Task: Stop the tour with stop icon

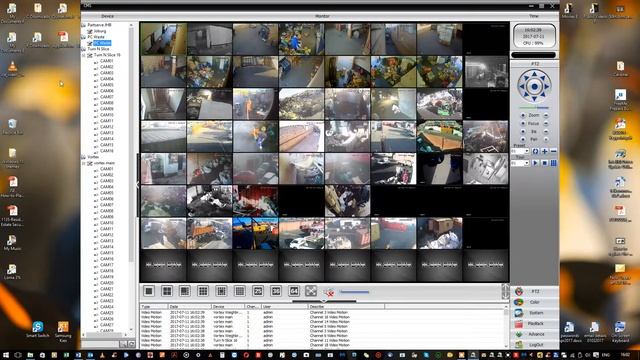Action: click(x=544, y=163)
